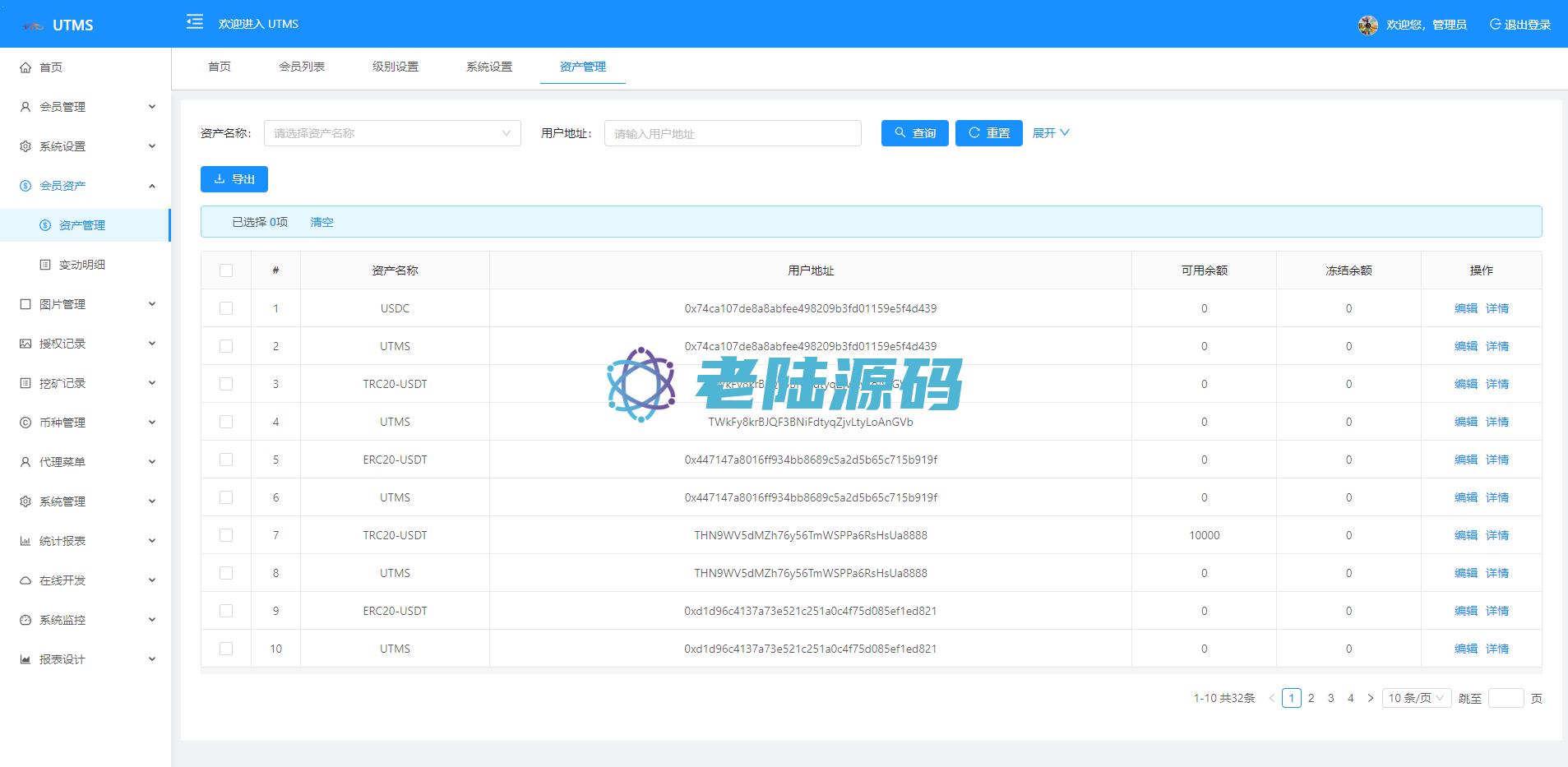Screen dimensions: 1568x767
Task: Click the 导出 export button
Action: click(234, 179)
